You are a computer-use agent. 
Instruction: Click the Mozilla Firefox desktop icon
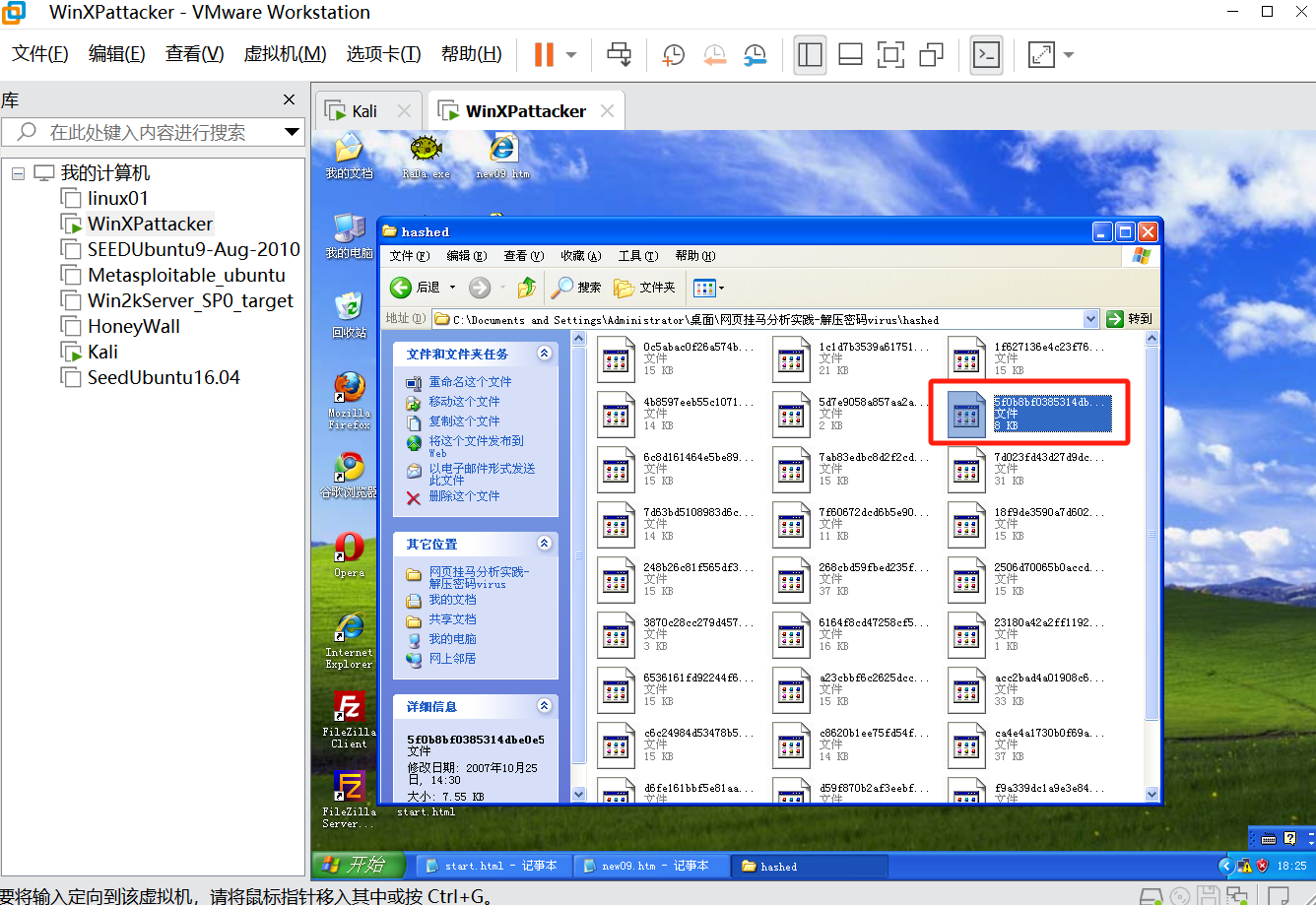tap(349, 401)
